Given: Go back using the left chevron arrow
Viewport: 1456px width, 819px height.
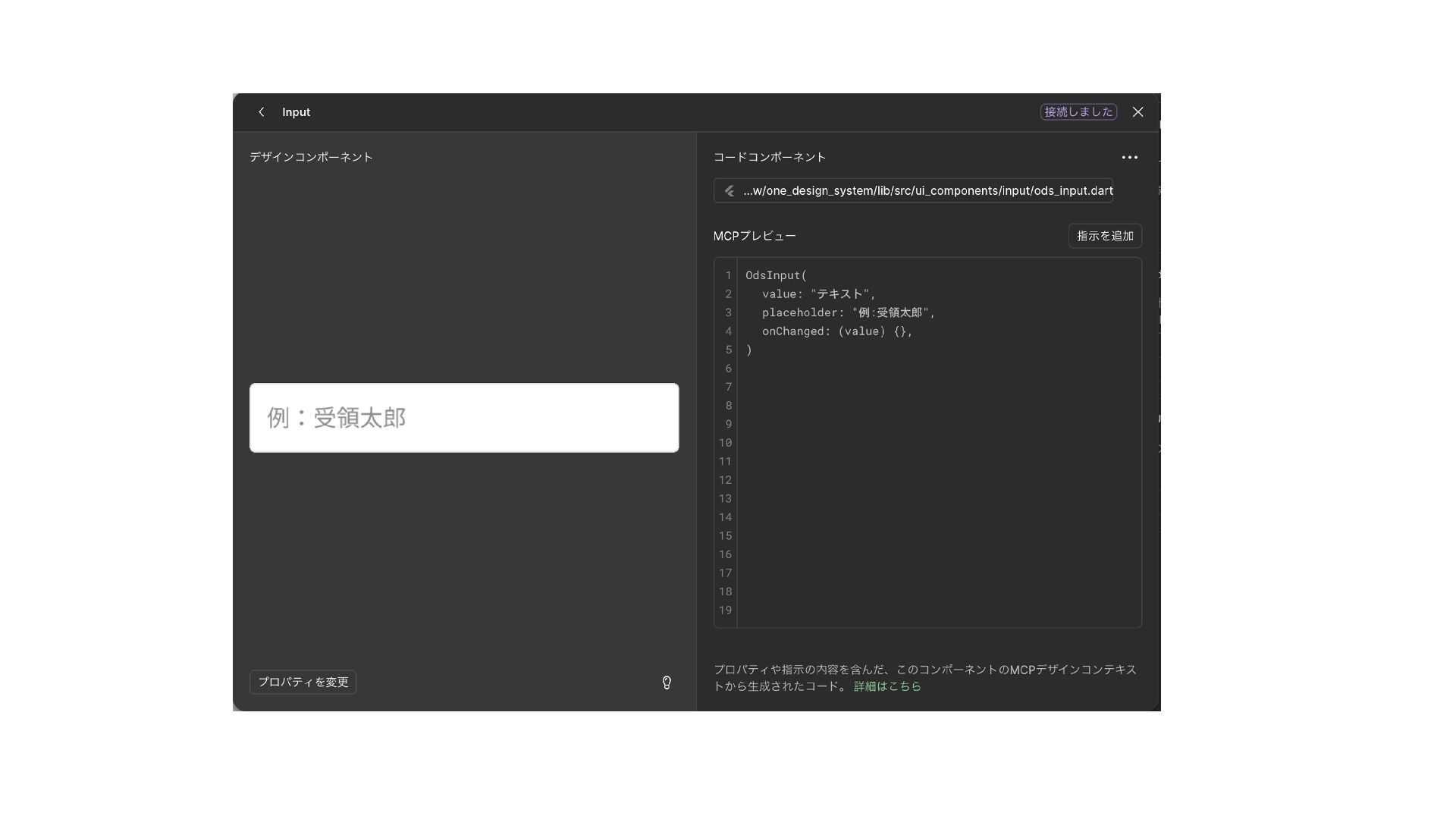Looking at the screenshot, I should pyautogui.click(x=262, y=112).
